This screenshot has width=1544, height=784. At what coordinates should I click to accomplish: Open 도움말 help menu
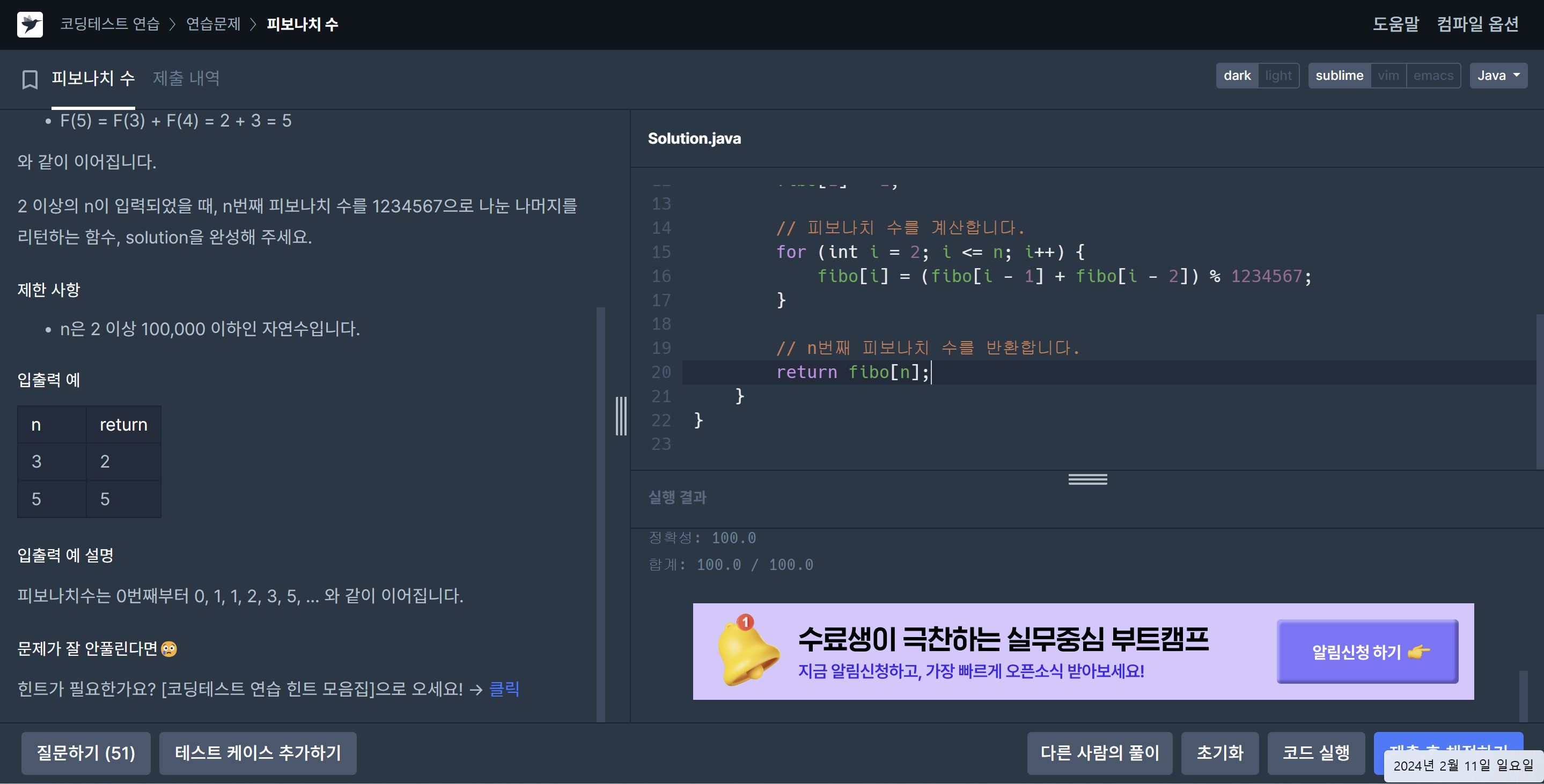click(1395, 24)
